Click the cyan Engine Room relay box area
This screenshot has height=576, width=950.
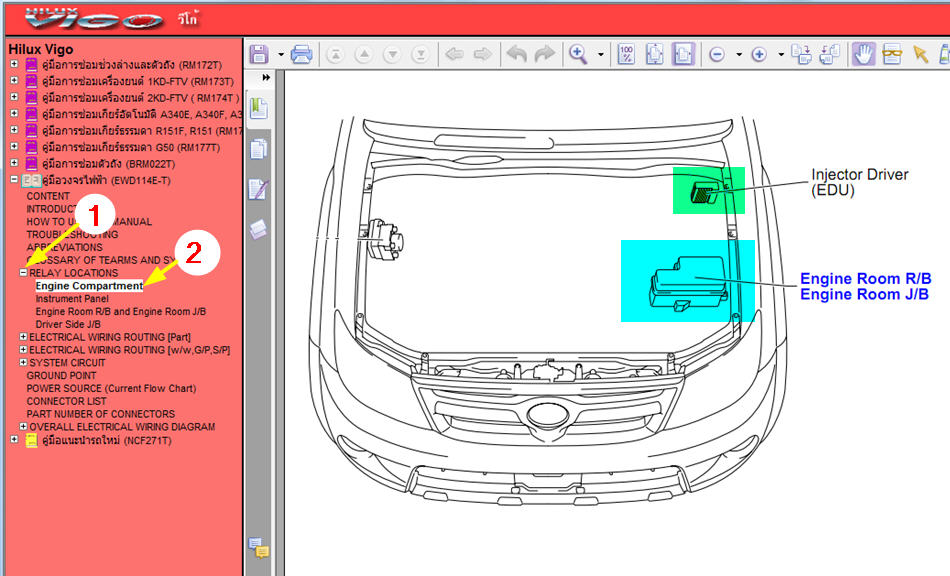click(x=688, y=281)
